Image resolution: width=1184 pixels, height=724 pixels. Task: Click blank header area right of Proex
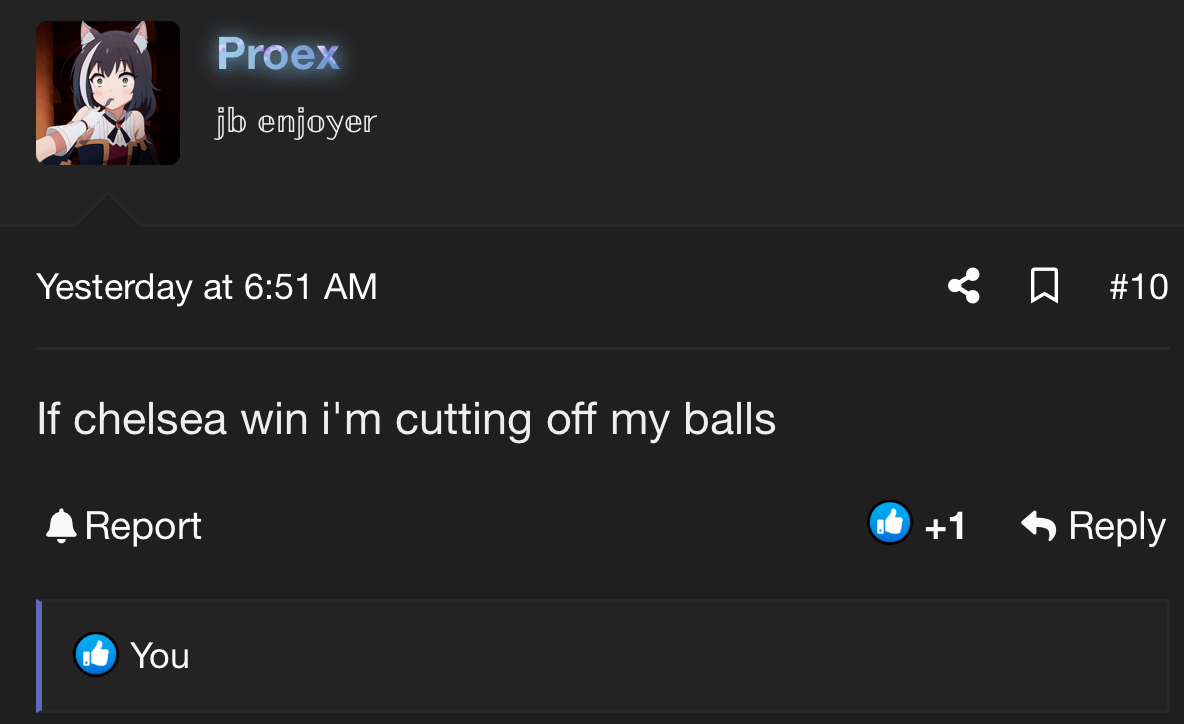pyautogui.click(x=755, y=91)
